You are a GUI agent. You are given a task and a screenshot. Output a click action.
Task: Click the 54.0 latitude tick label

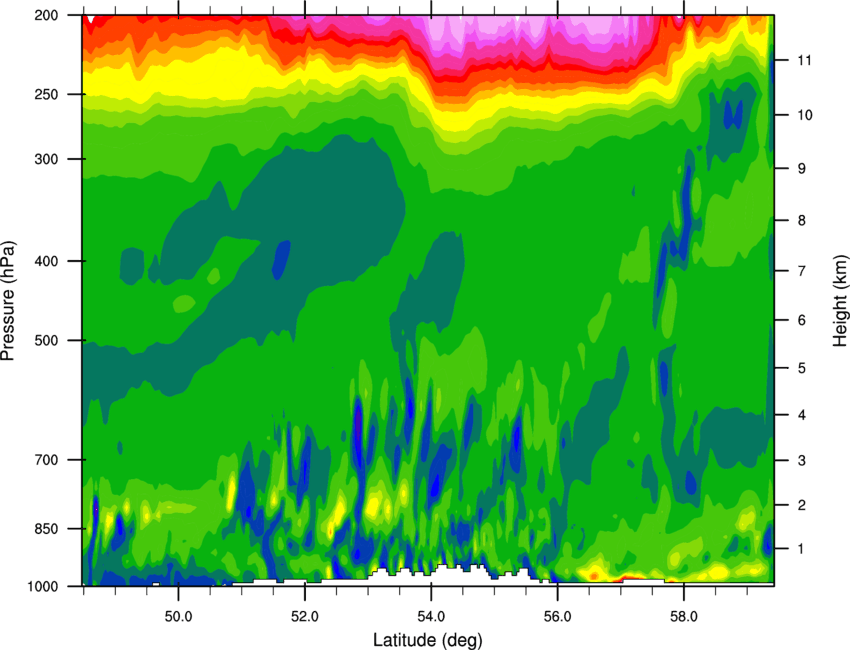431,616
